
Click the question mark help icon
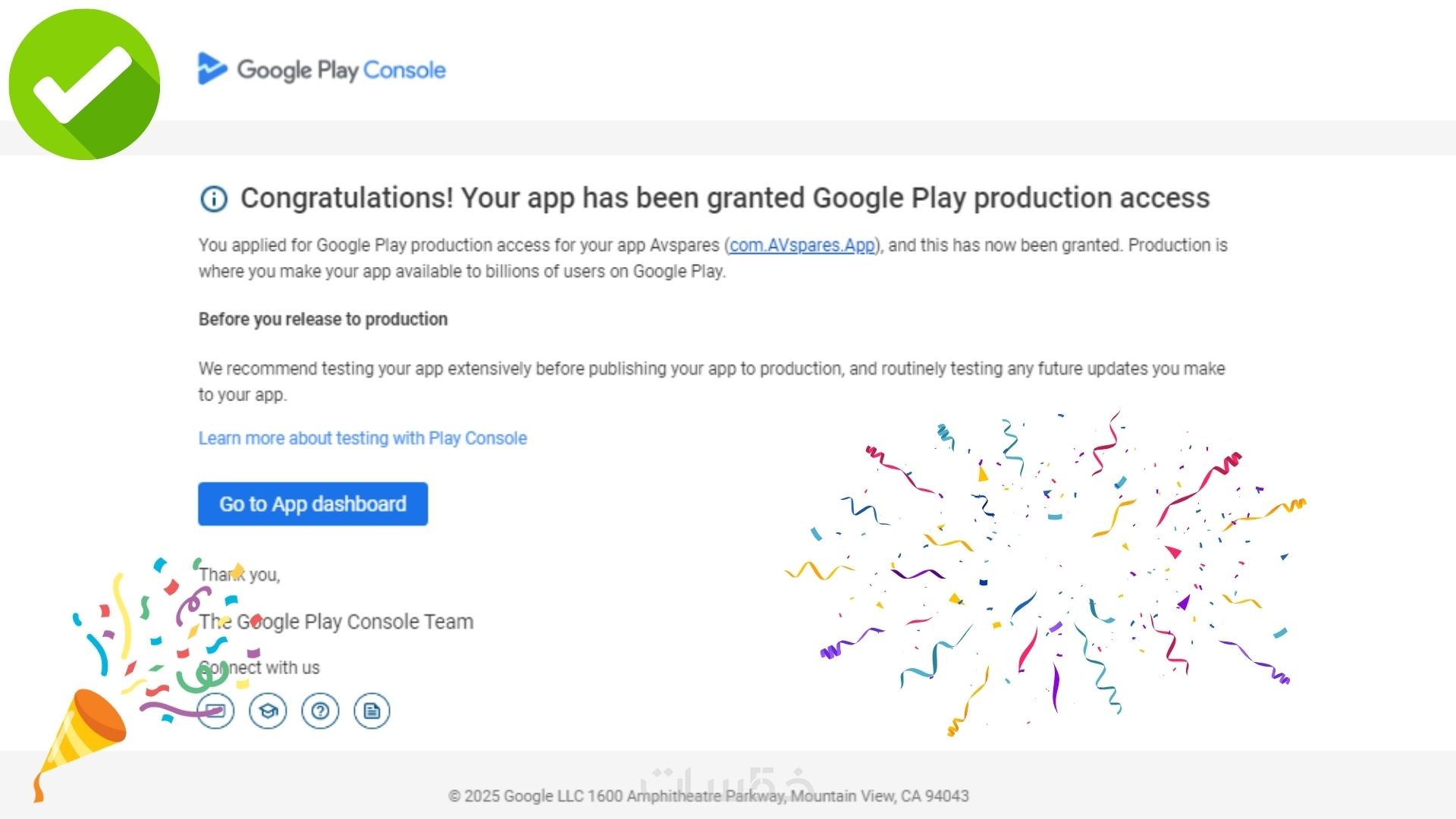click(x=320, y=711)
